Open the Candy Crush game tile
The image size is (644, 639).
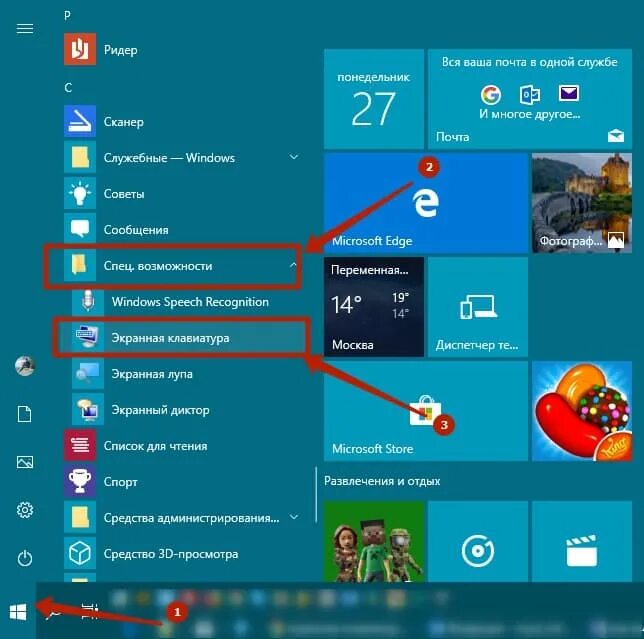coord(582,411)
